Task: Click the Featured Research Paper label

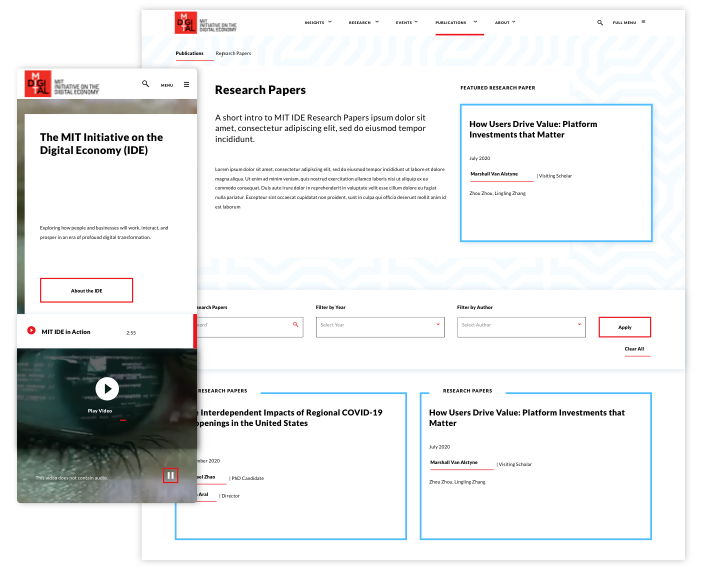Action: coord(498,88)
